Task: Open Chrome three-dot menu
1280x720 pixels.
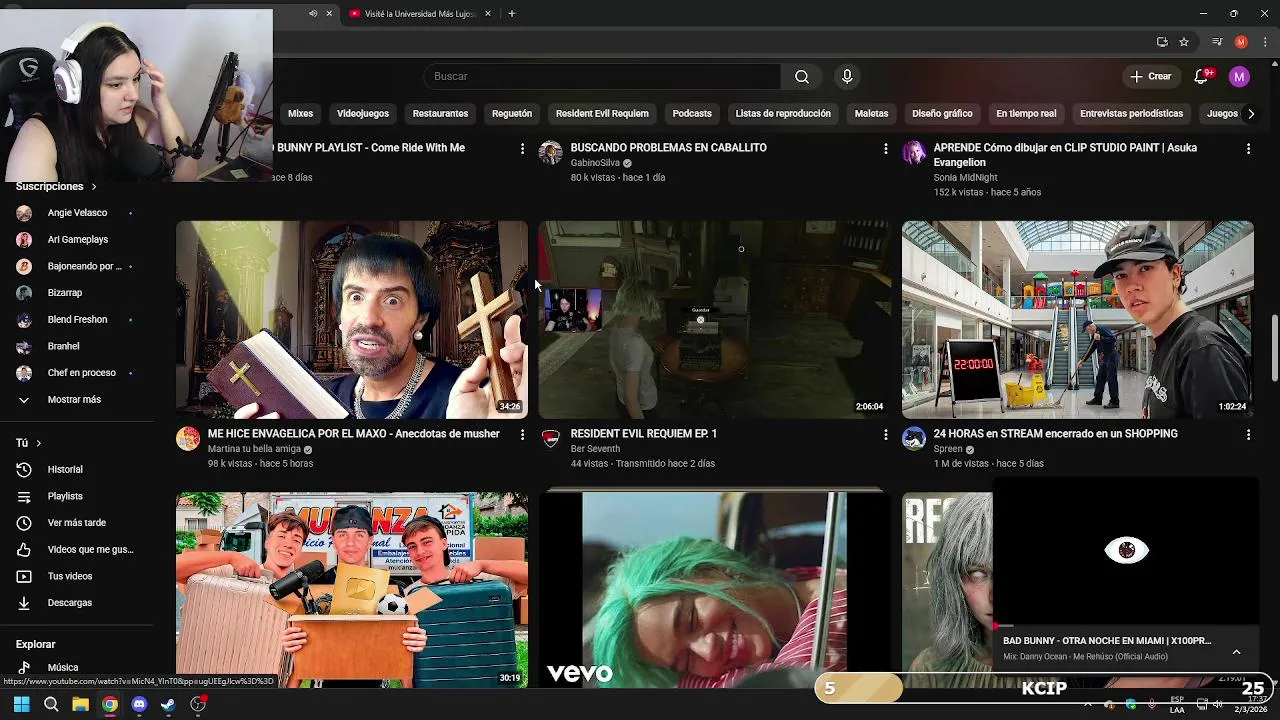Action: coord(1265,42)
